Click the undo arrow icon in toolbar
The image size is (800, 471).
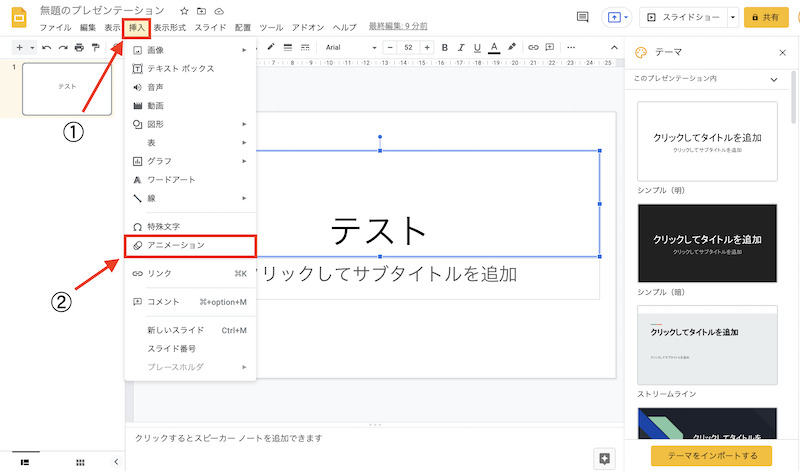[47, 47]
